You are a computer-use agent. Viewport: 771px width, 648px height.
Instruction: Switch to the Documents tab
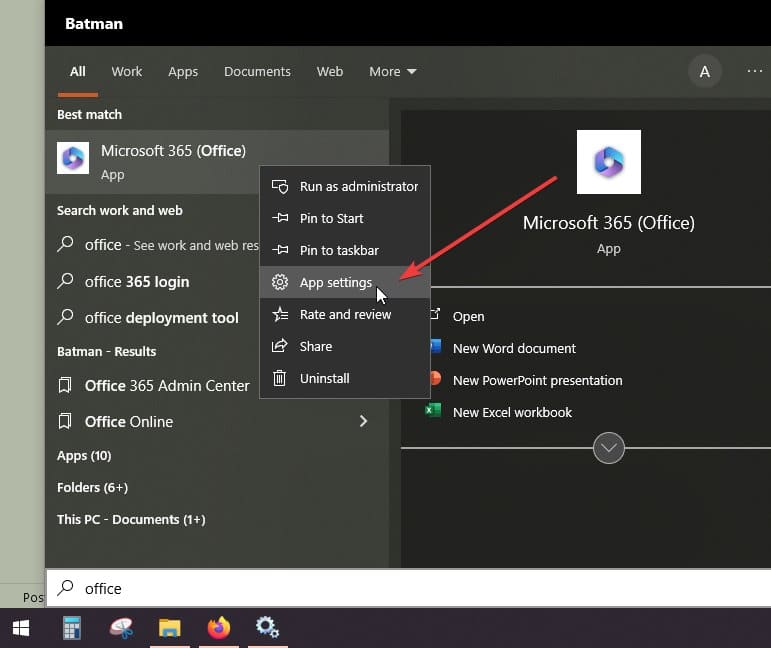(257, 72)
